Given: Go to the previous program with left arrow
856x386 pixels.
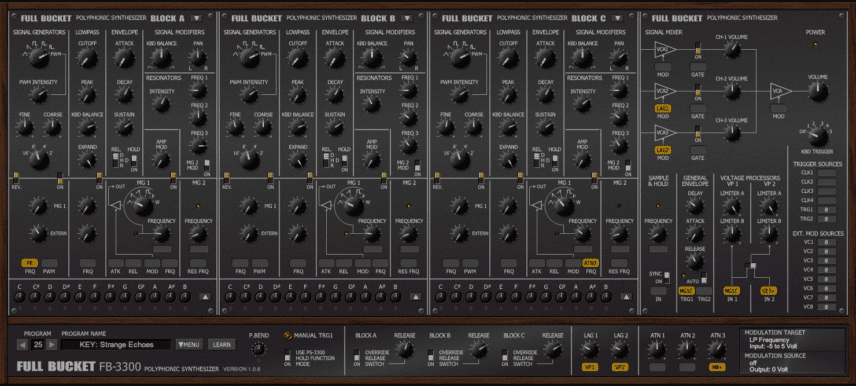Looking at the screenshot, I should point(22,345).
